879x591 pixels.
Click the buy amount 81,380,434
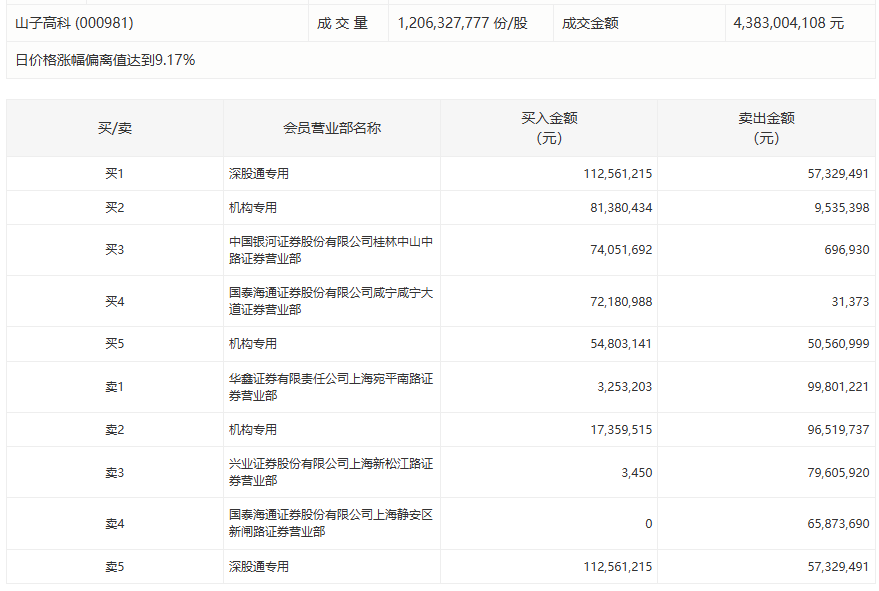tap(621, 208)
